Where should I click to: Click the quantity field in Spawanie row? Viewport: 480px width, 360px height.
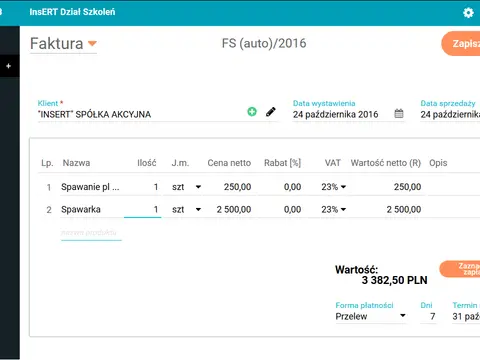(x=143, y=187)
